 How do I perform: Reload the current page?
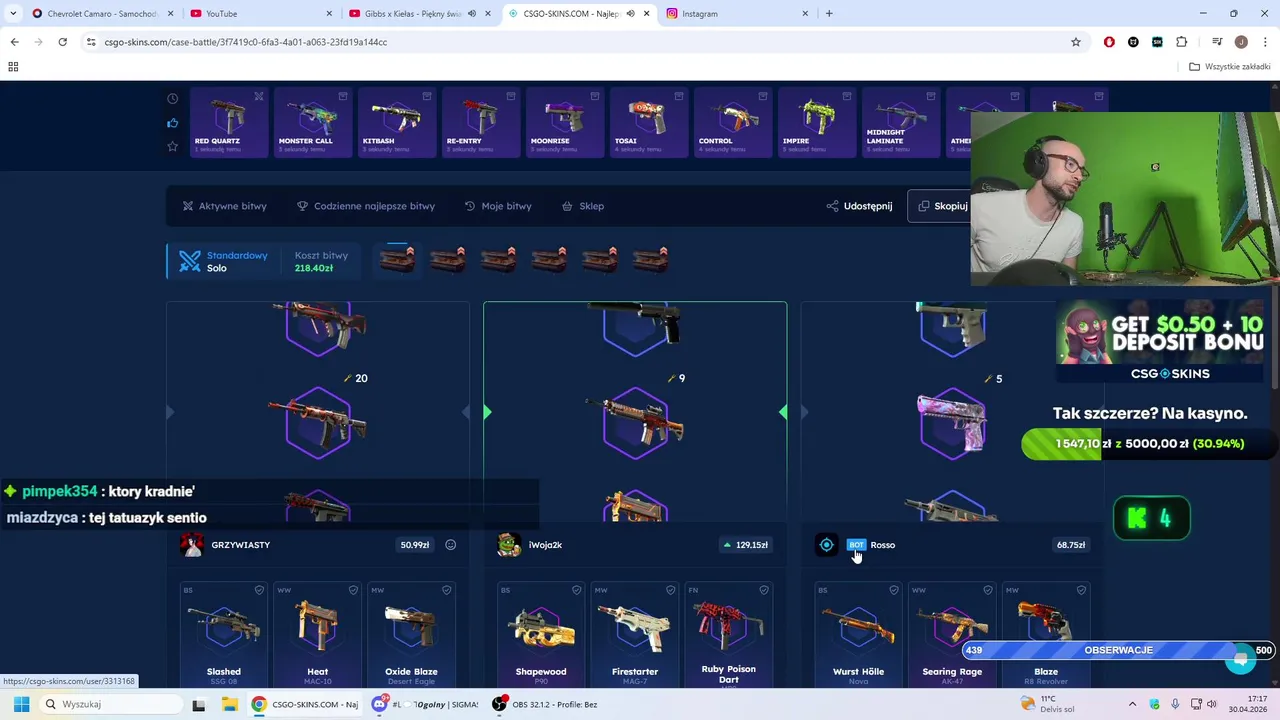point(62,42)
